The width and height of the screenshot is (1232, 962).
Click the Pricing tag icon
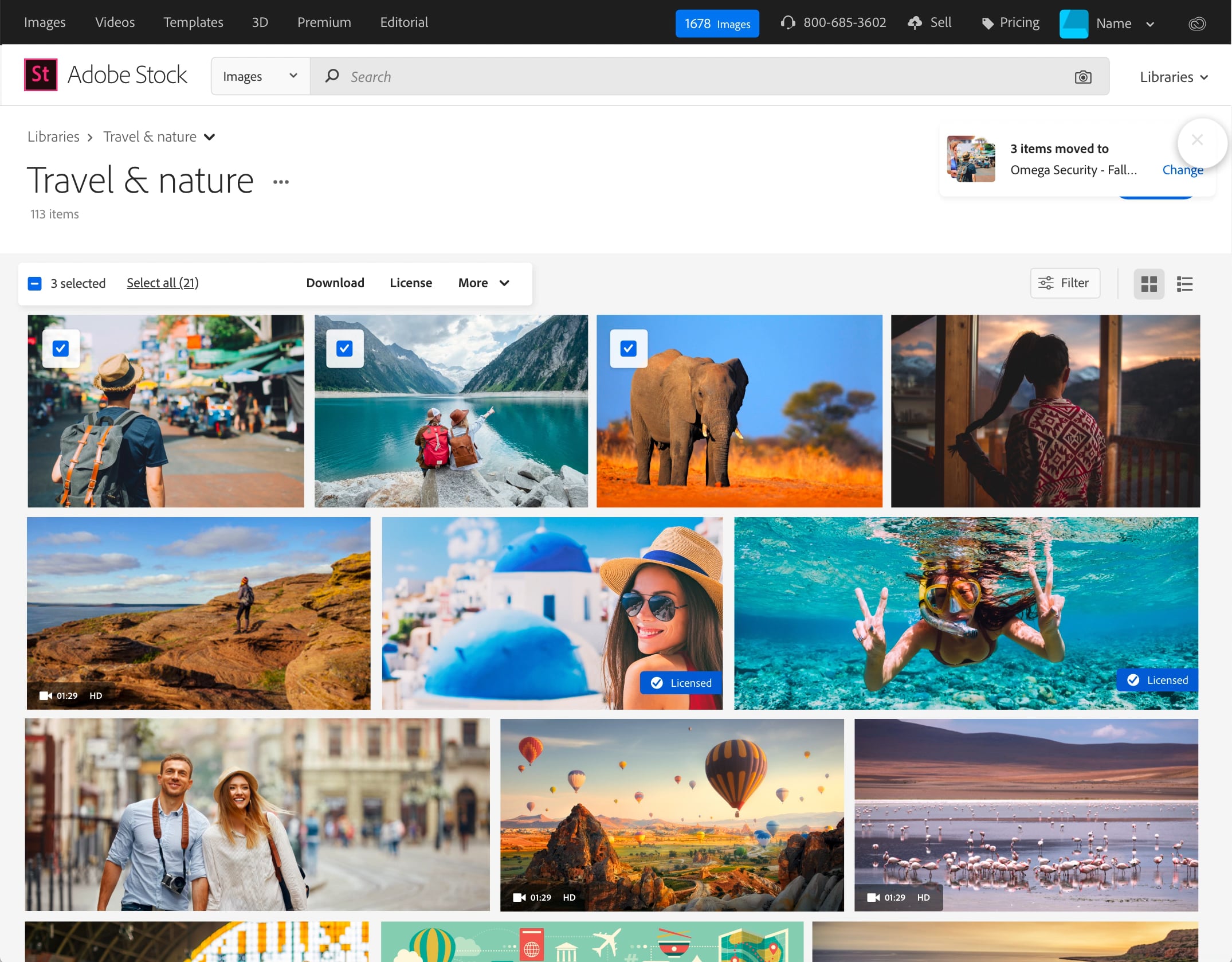pyautogui.click(x=987, y=23)
